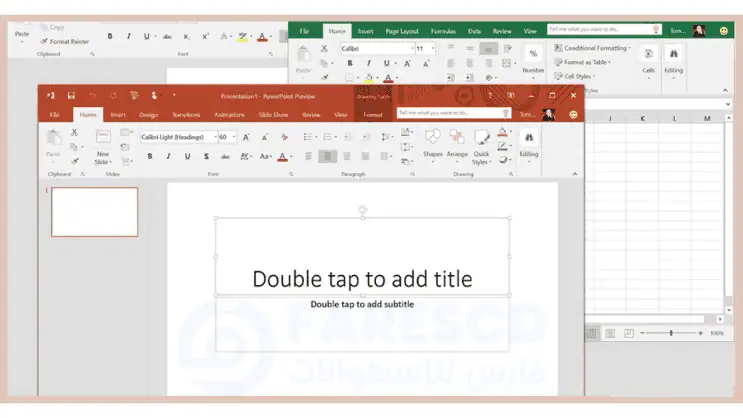Click Save icon in PowerPoint title bar

click(71, 95)
